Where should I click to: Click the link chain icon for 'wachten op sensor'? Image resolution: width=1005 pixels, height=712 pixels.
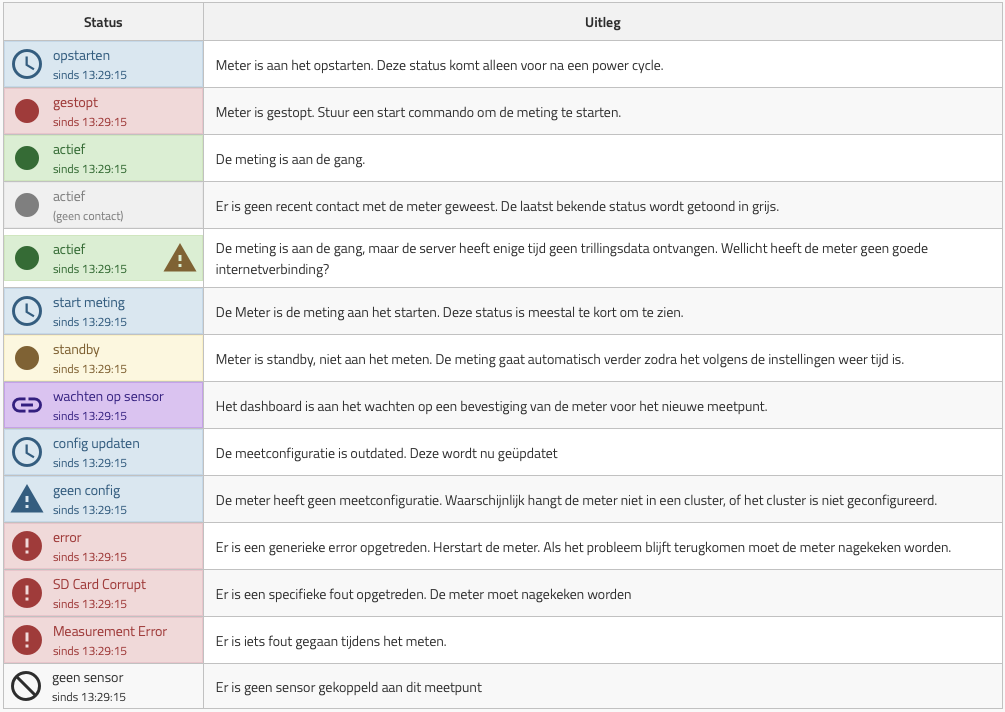click(27, 405)
